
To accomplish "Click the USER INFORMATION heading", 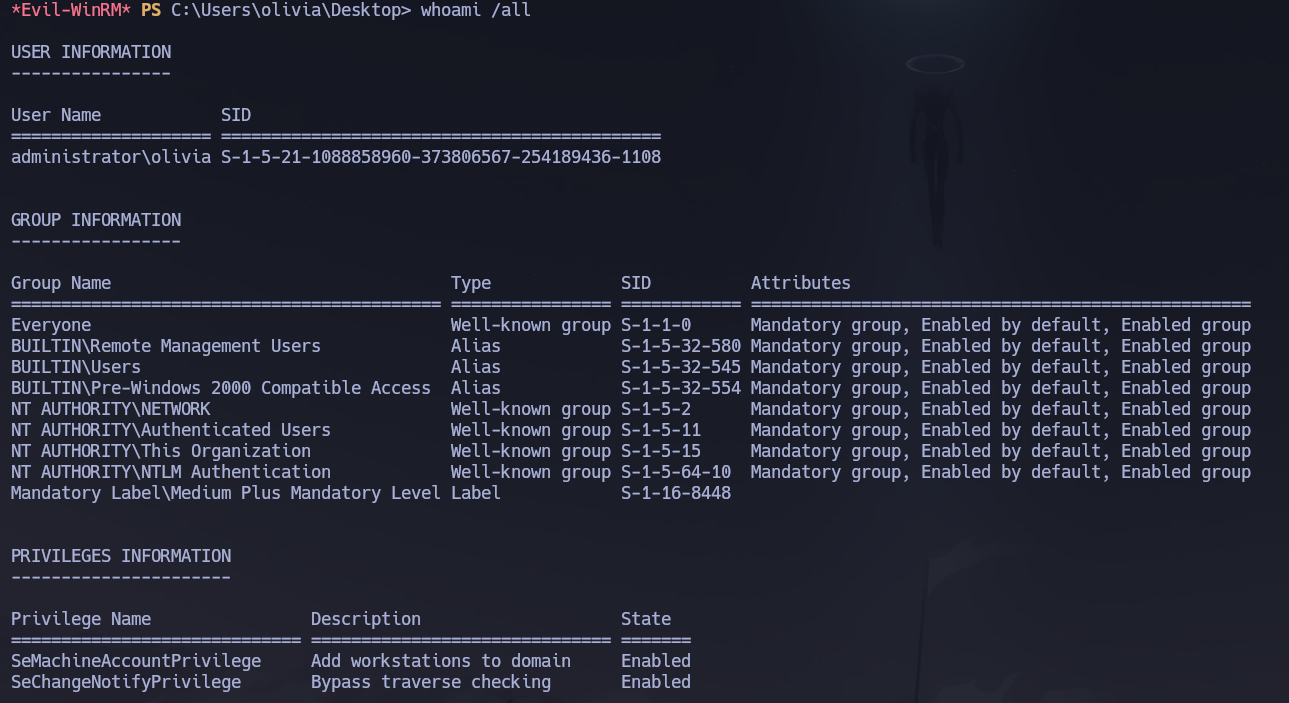I will click(x=90, y=51).
